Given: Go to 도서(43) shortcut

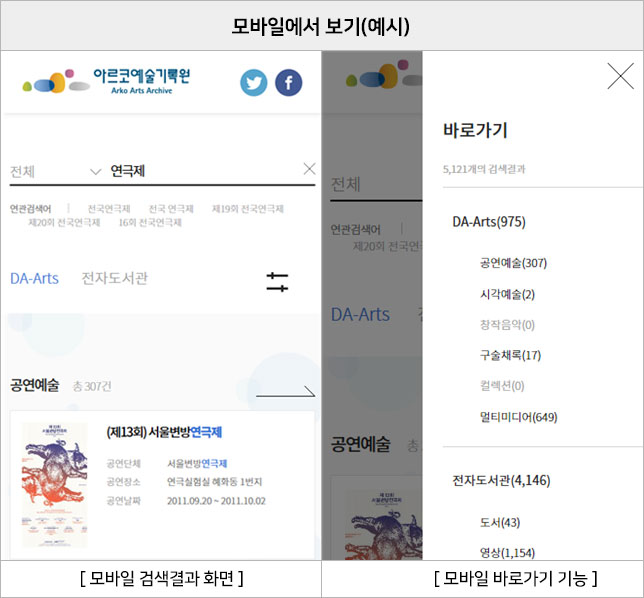Looking at the screenshot, I should click(x=500, y=522).
